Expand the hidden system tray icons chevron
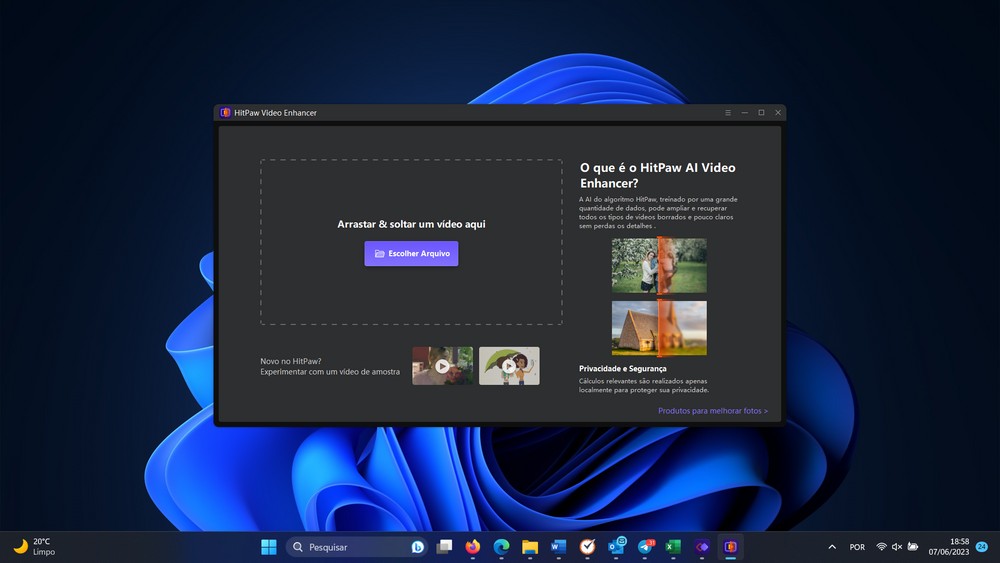 point(832,547)
